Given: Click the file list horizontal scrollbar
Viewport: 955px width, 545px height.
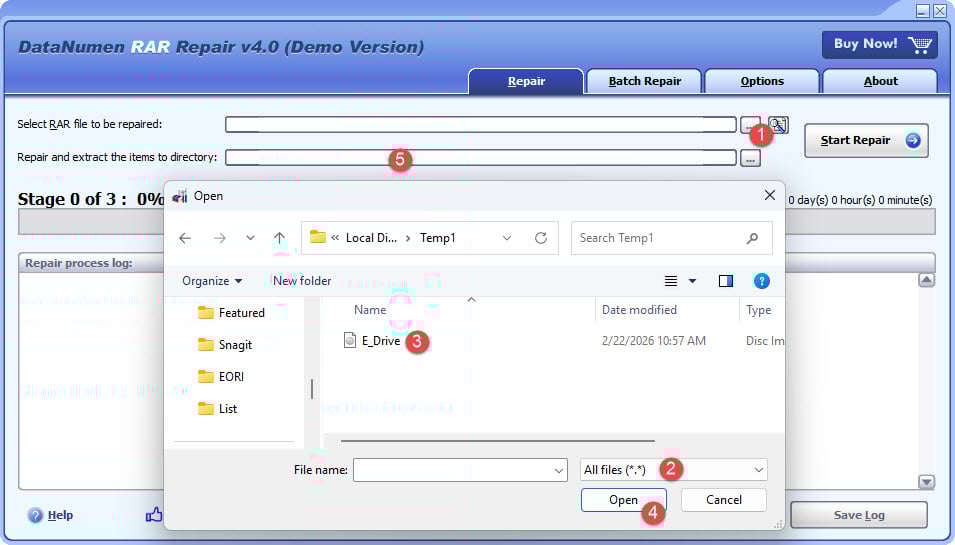Looking at the screenshot, I should (498, 440).
